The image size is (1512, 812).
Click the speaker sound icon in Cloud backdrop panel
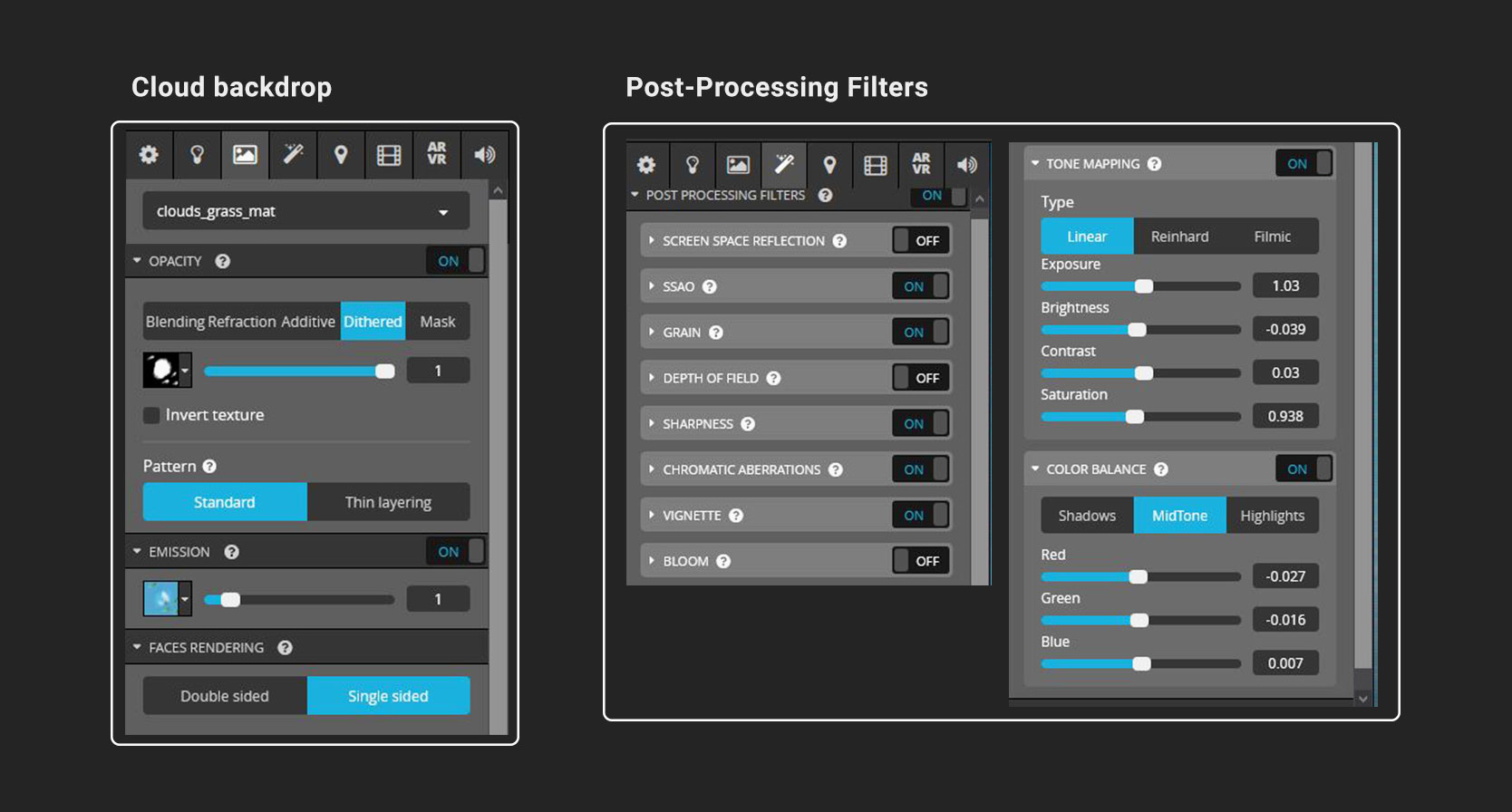coord(485,155)
